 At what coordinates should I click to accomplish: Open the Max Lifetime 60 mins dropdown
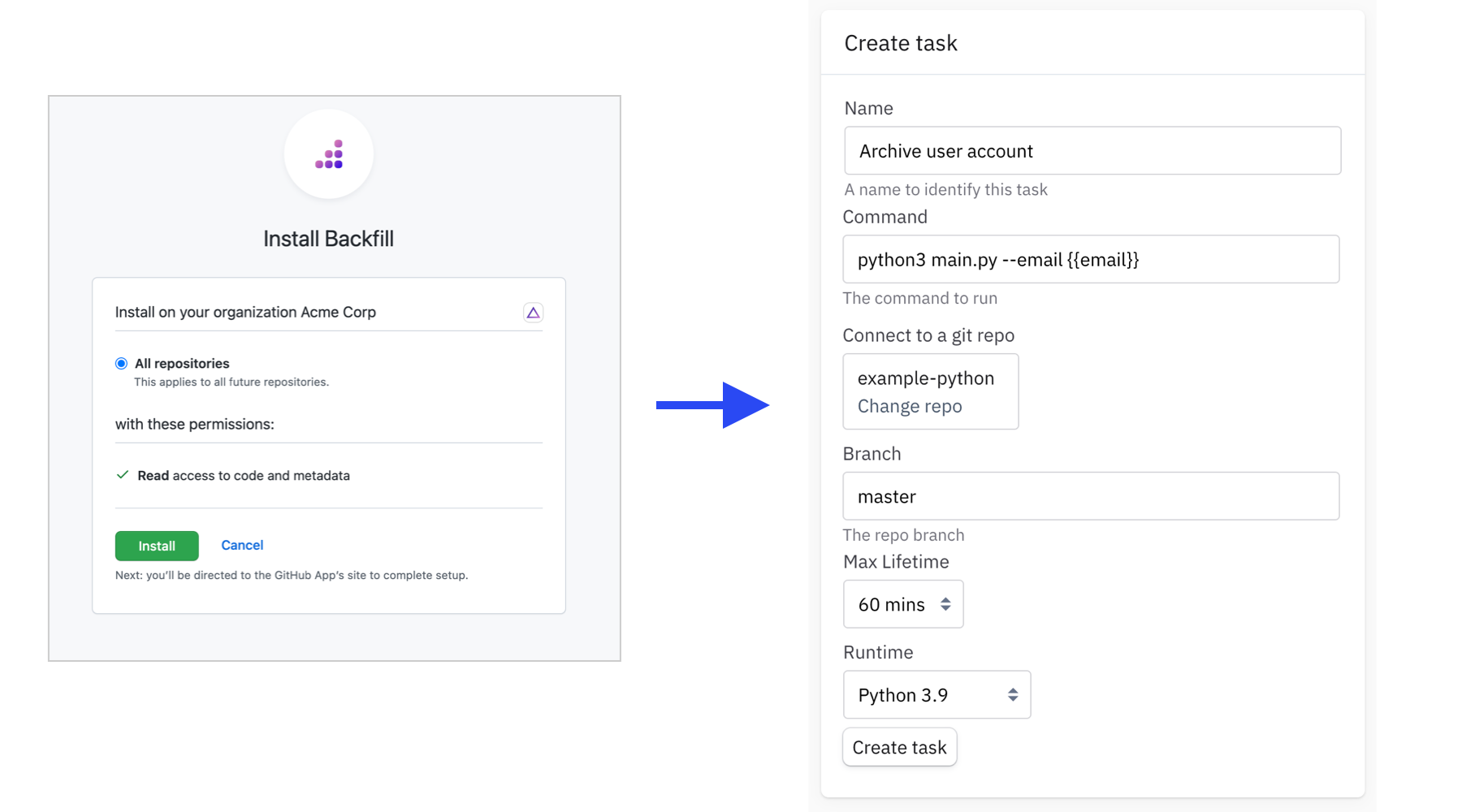[x=903, y=604]
